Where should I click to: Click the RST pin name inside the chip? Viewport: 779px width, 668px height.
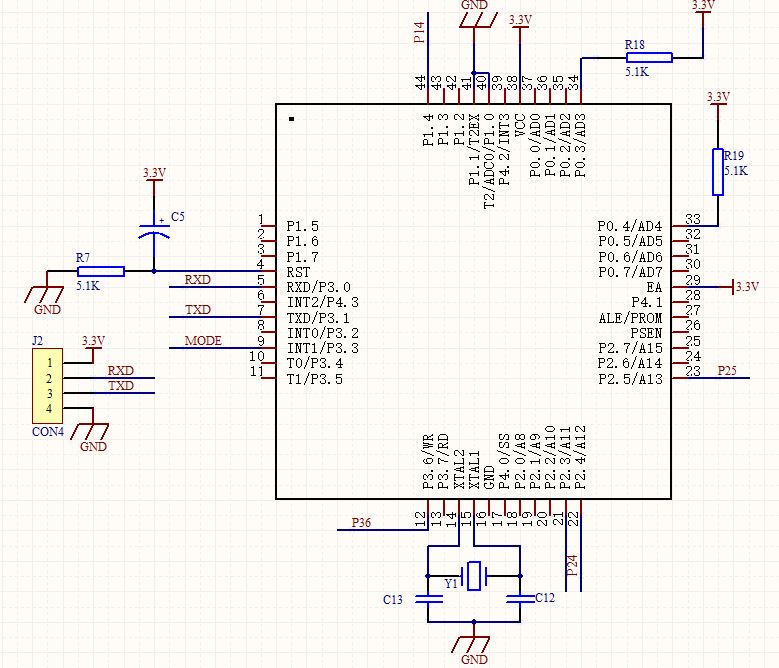(x=297, y=271)
